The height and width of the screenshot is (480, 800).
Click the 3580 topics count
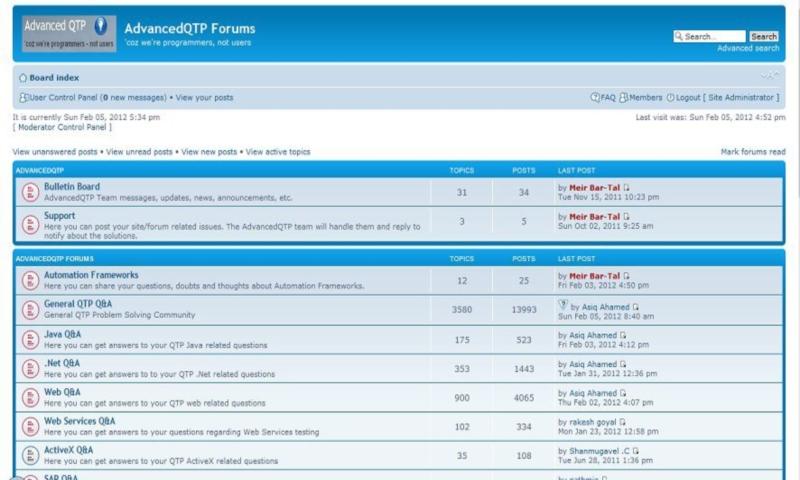(462, 310)
